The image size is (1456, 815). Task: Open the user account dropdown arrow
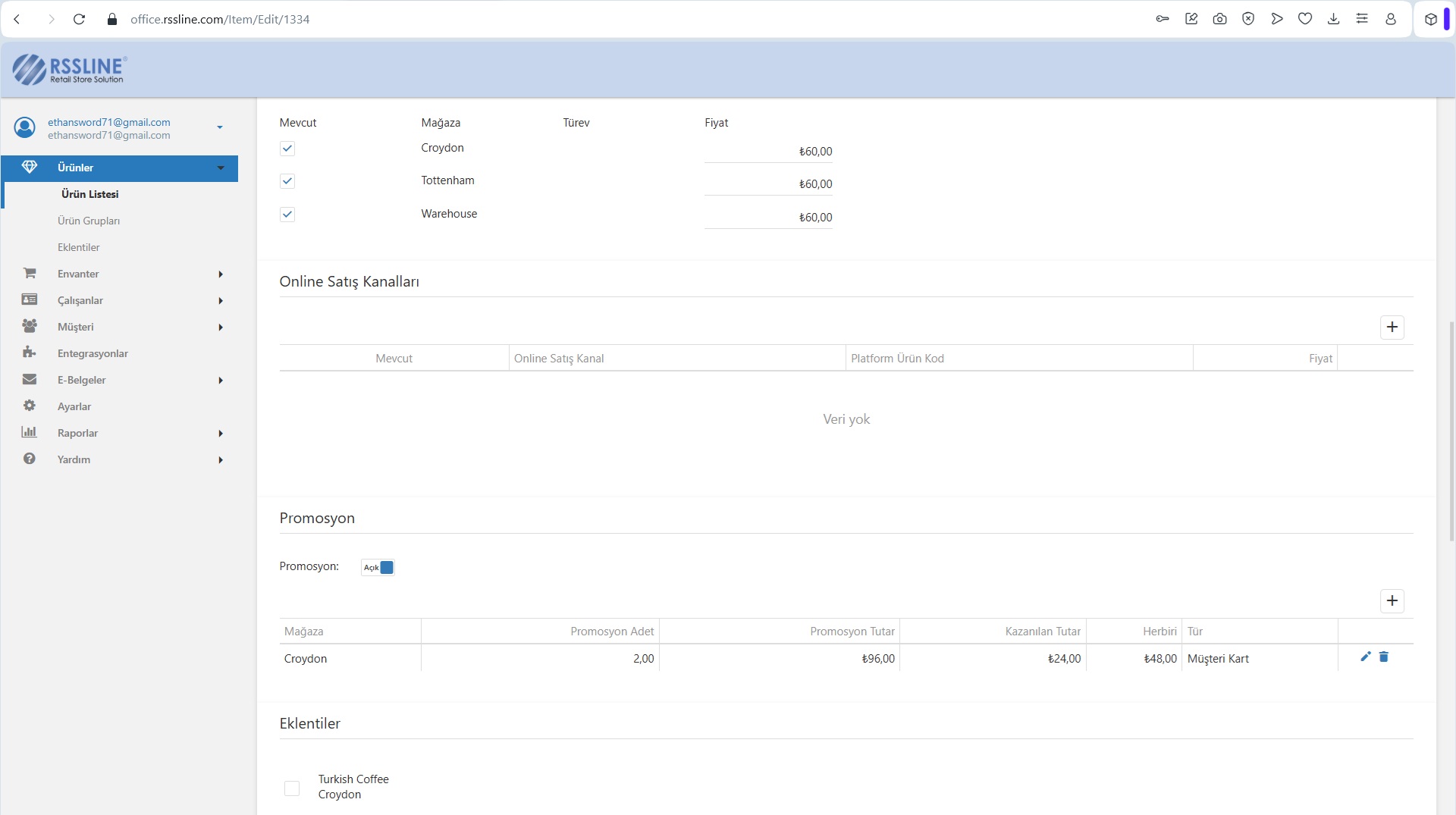click(220, 127)
